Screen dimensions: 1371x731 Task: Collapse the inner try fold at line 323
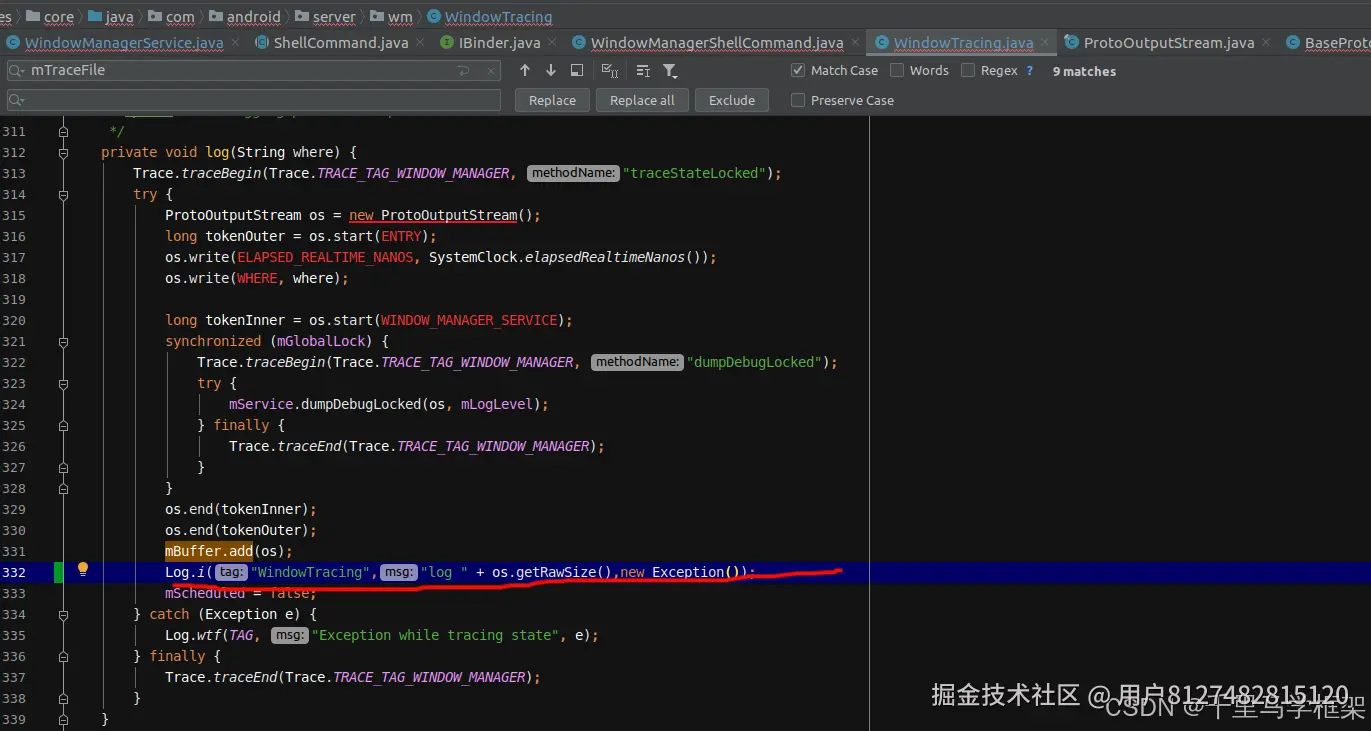(63, 383)
